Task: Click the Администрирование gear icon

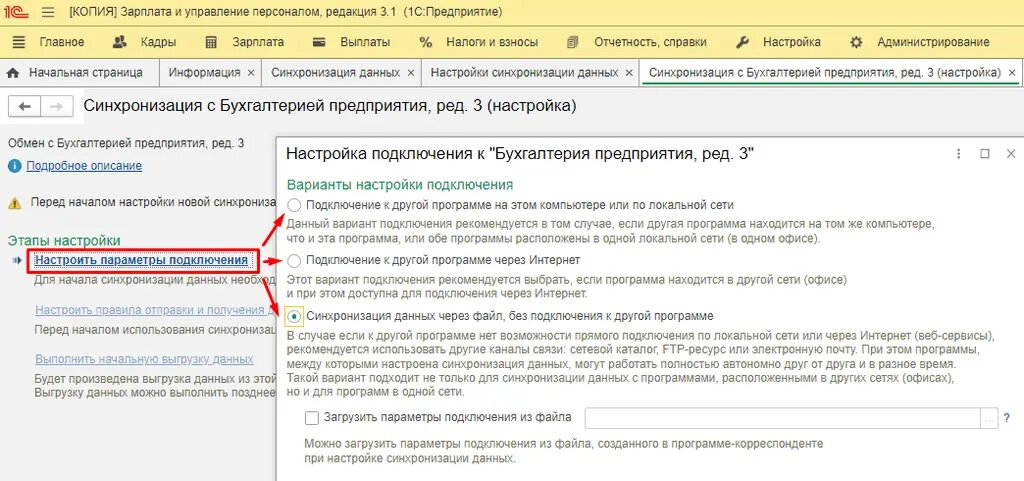Action: tap(856, 42)
